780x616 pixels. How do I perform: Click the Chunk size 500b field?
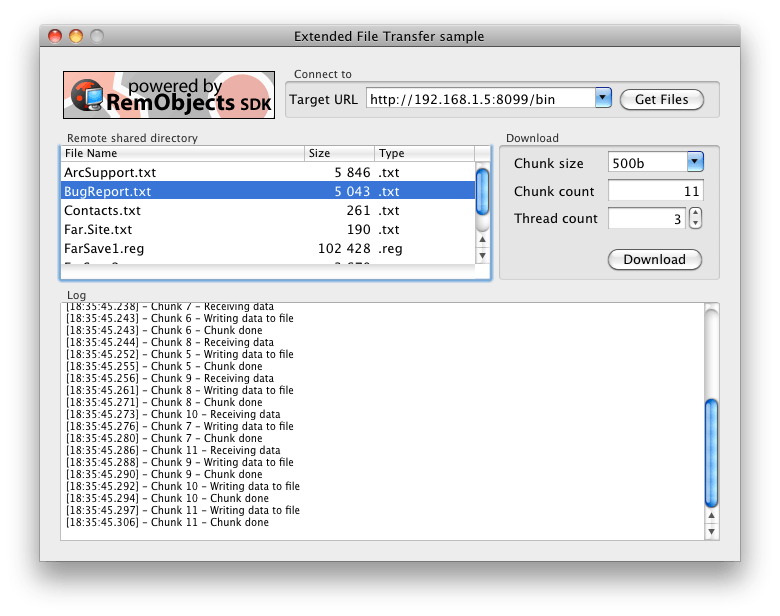coord(648,163)
